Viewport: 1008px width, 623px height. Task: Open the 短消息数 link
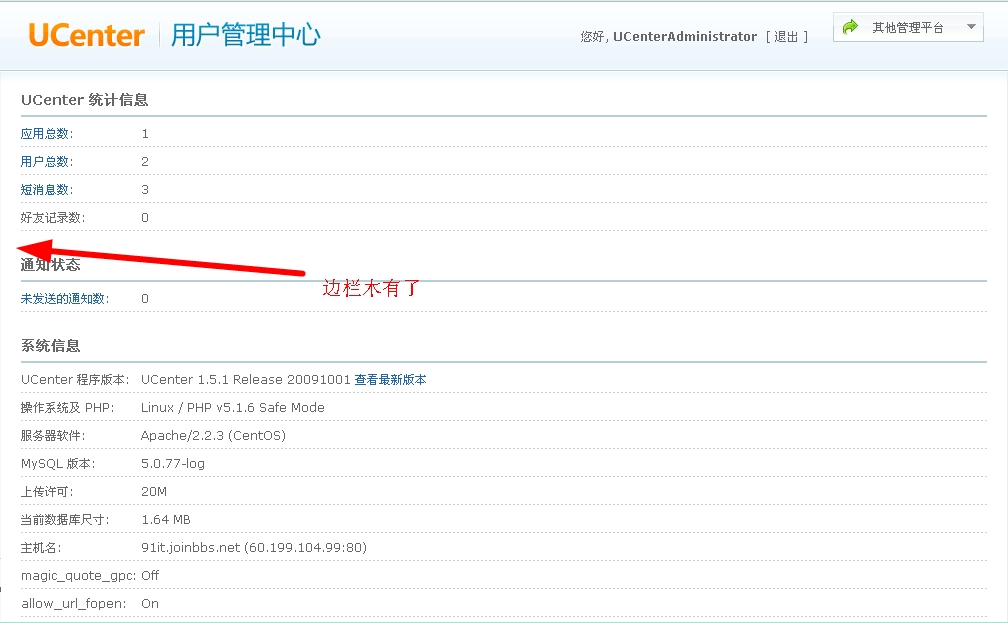point(47,190)
